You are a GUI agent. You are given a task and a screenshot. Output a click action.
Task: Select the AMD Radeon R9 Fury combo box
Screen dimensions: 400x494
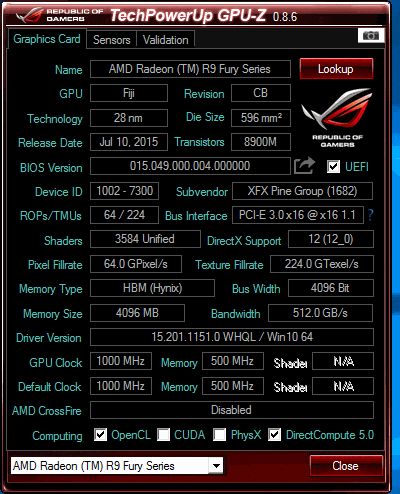tap(117, 466)
